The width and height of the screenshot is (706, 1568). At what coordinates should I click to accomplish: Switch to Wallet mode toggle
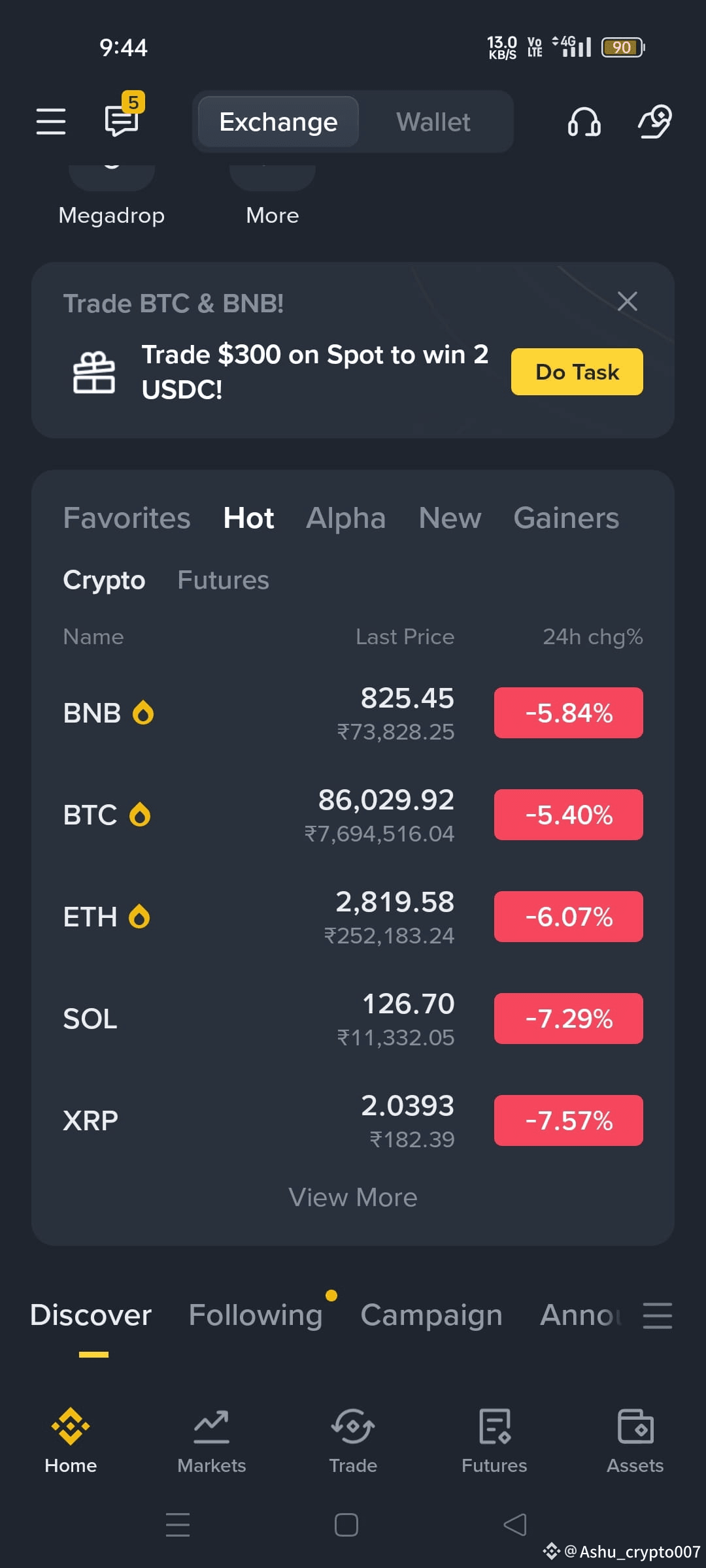tap(433, 122)
